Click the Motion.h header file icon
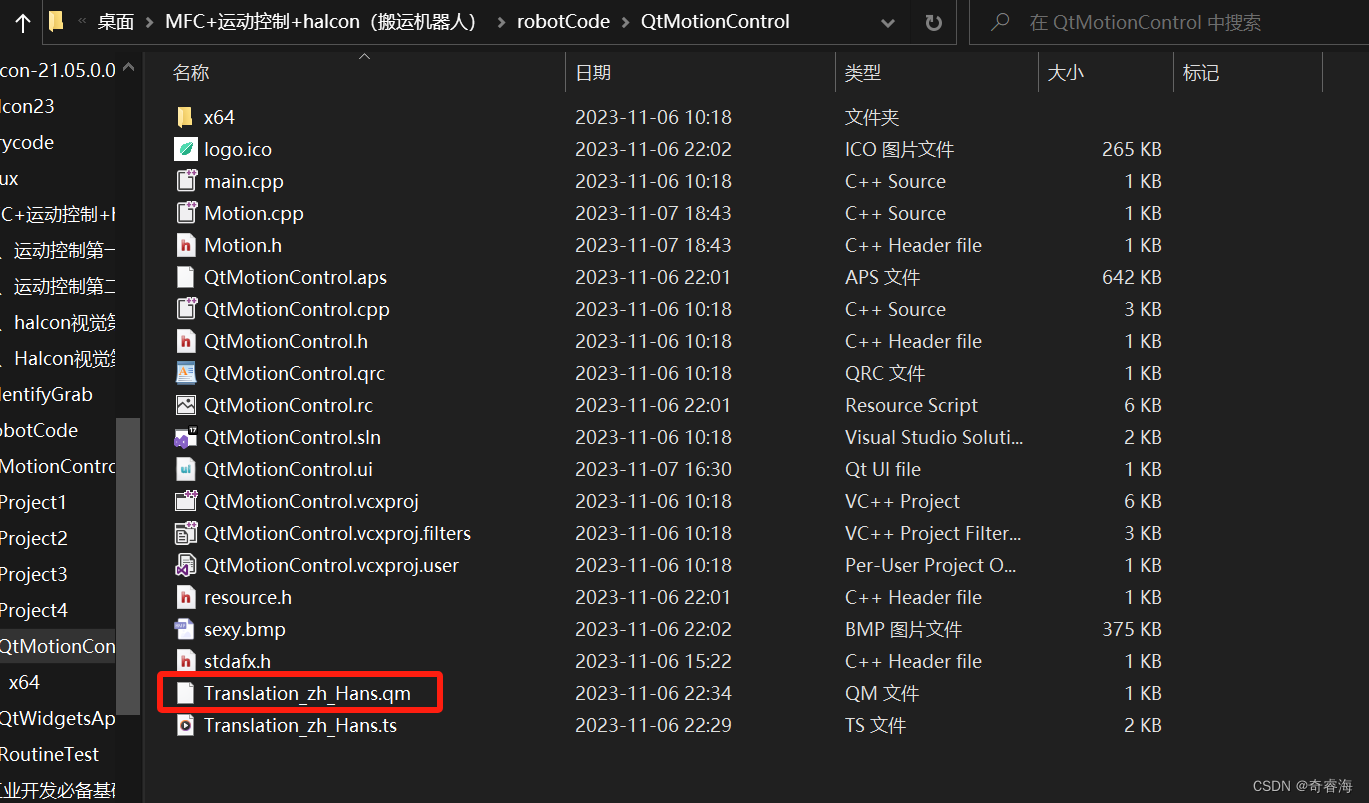 point(185,245)
